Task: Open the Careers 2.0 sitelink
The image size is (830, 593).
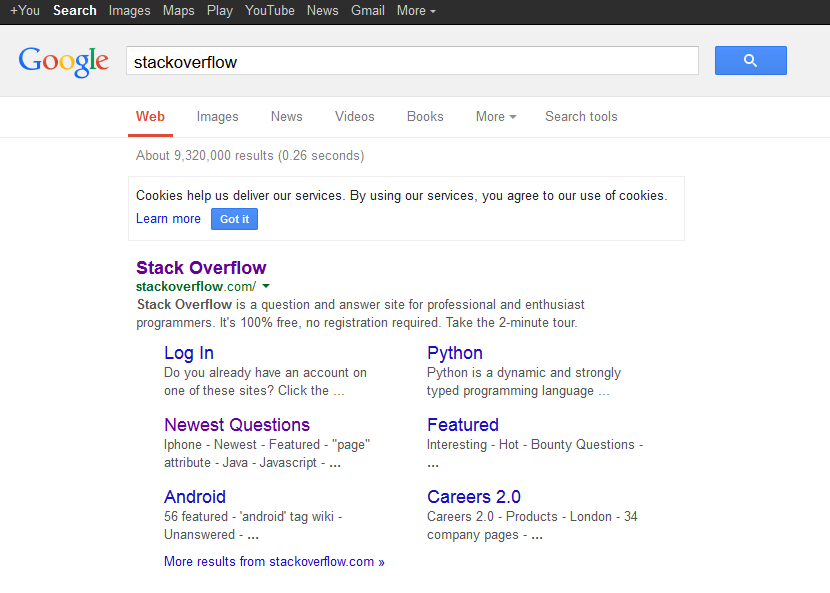Action: [474, 497]
